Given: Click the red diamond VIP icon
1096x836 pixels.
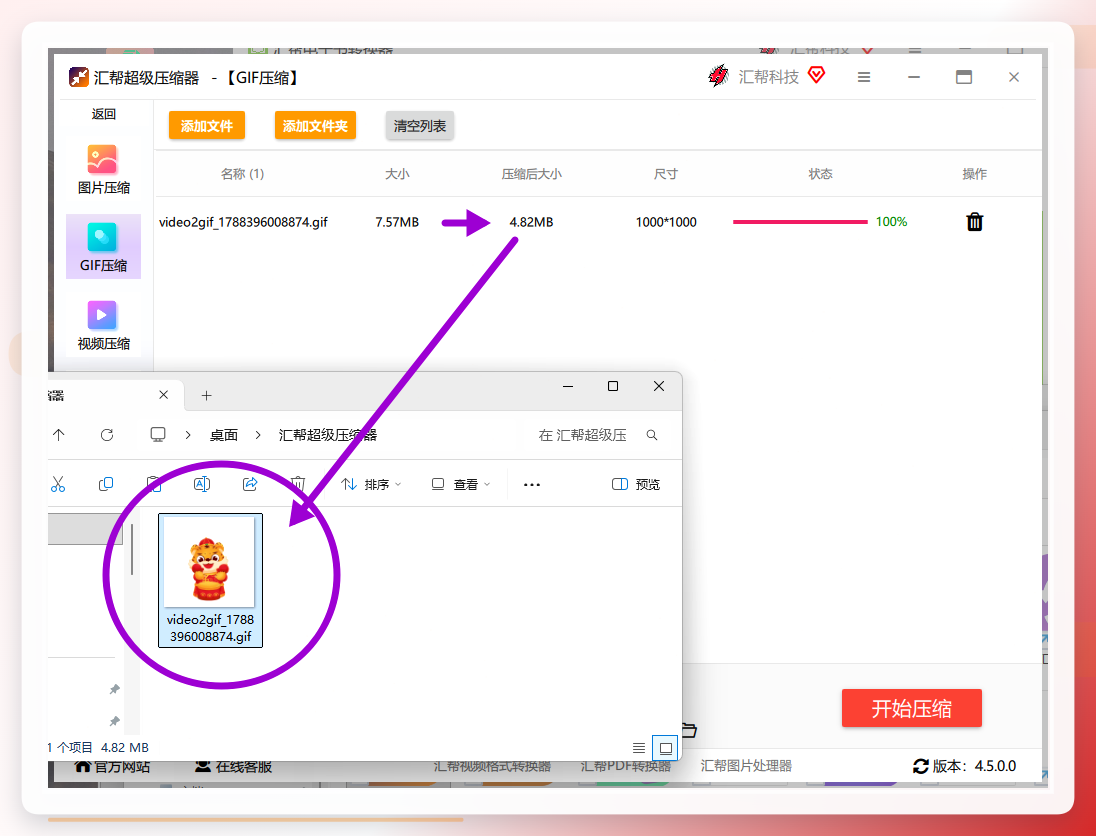Looking at the screenshot, I should 816,74.
